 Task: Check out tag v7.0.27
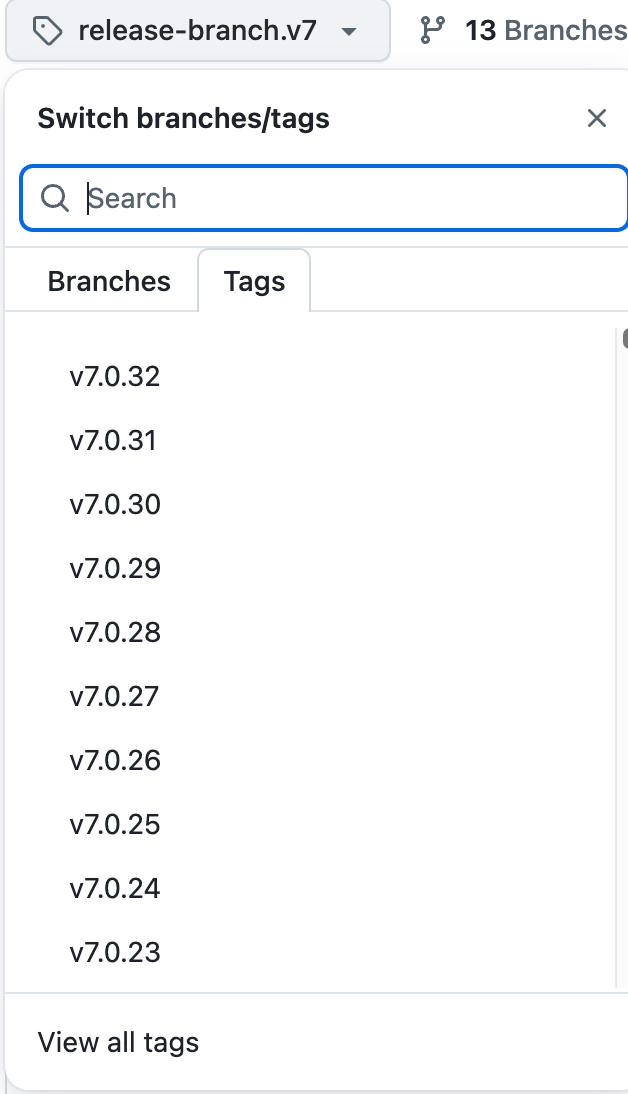pos(114,697)
